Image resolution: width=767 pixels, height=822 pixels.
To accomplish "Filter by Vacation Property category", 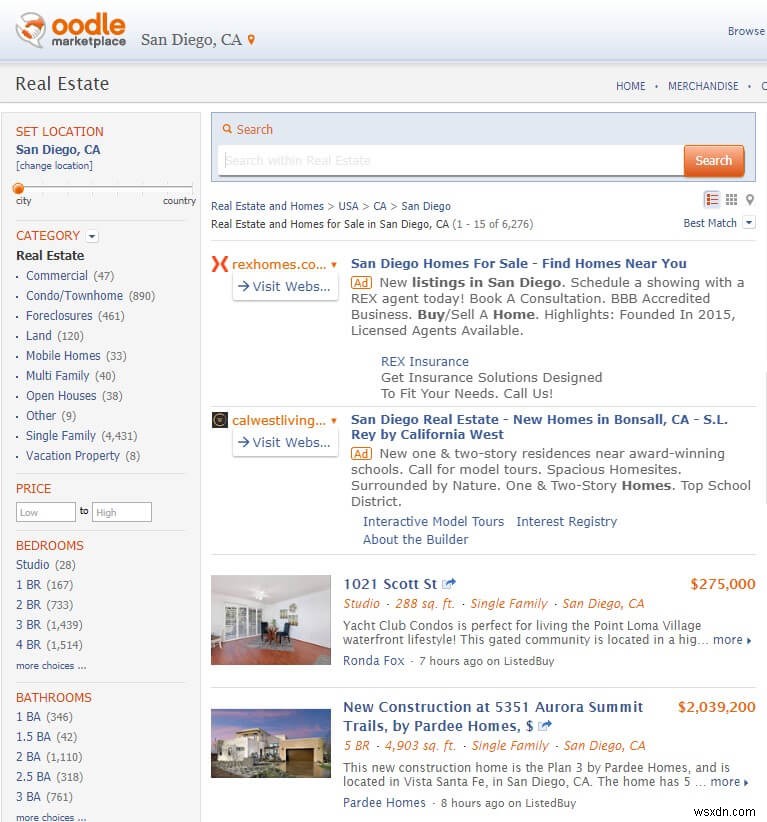I will pyautogui.click(x=73, y=456).
